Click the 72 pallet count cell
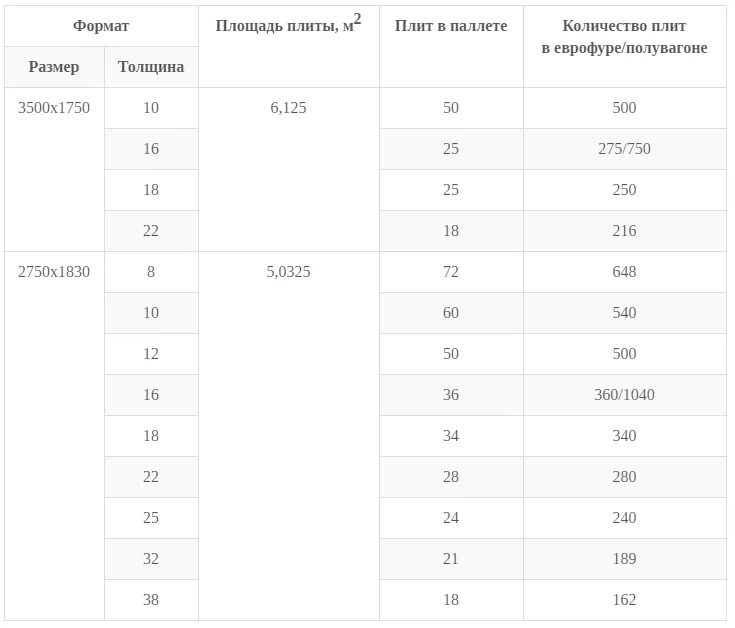Screen dimensions: 735x628 [x=451, y=272]
